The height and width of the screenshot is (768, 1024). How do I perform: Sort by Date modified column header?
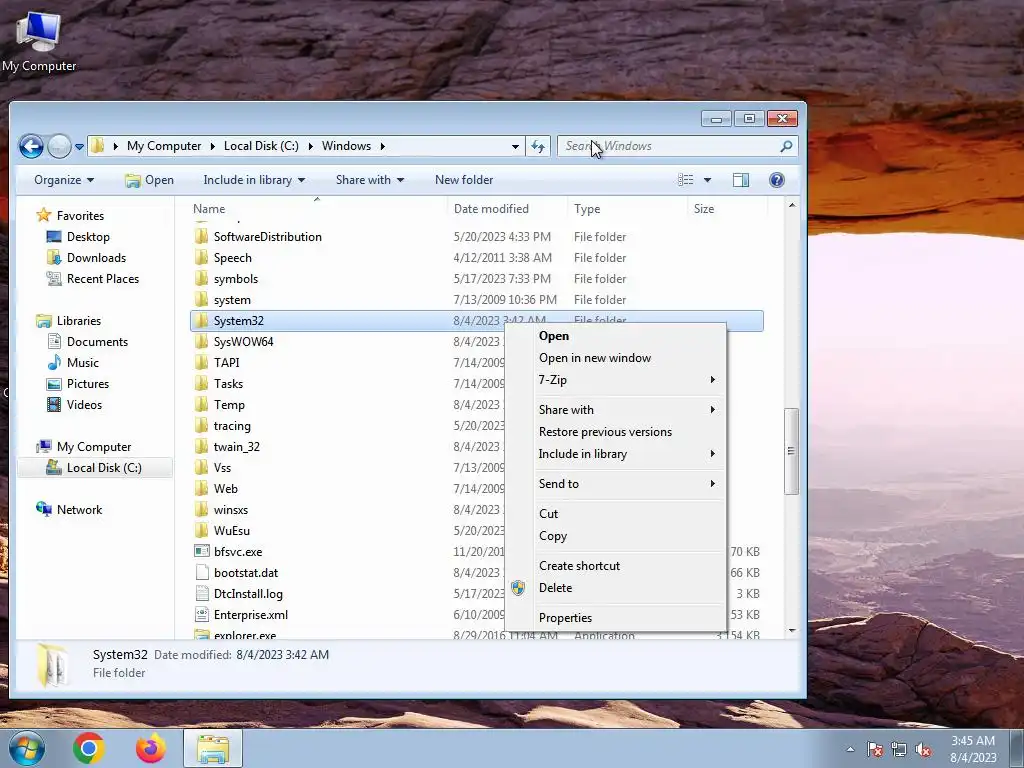pyautogui.click(x=507, y=209)
